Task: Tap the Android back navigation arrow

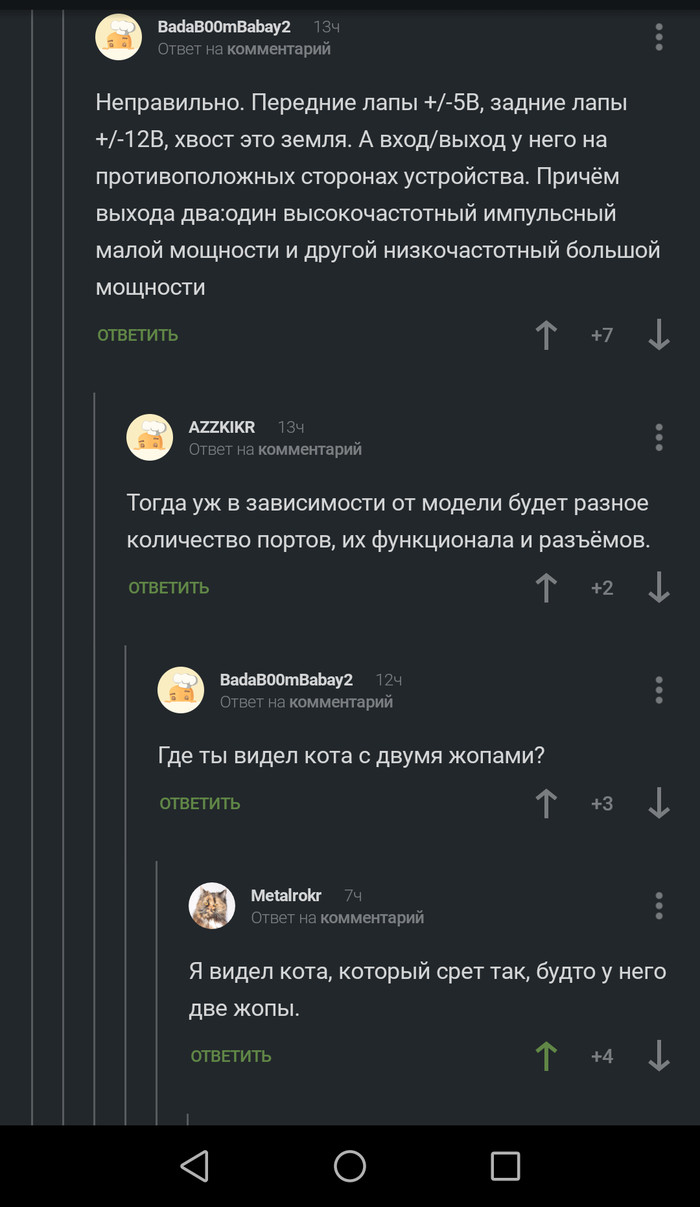Action: pos(194,1165)
